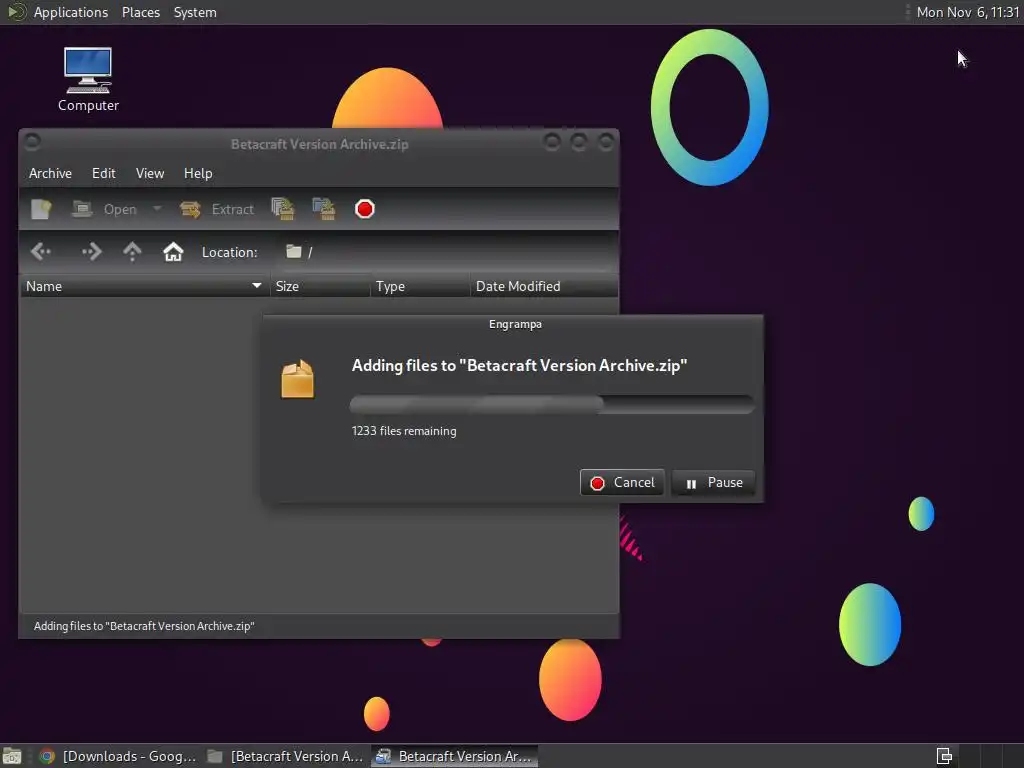The height and width of the screenshot is (768, 1024).
Task: Maximize the Betacraft archive window
Action: [x=579, y=142]
